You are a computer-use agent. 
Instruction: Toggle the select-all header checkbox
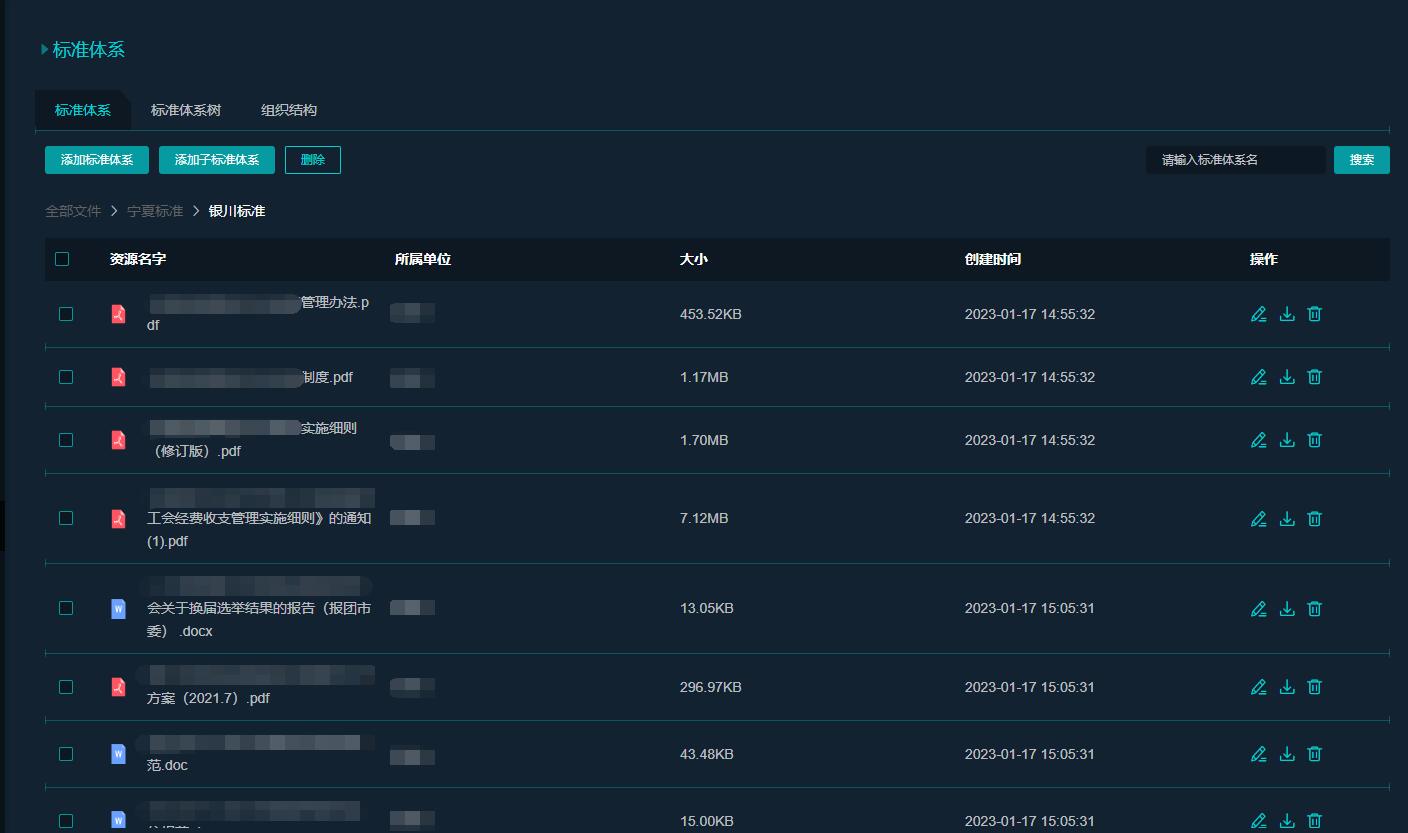tap(62, 259)
